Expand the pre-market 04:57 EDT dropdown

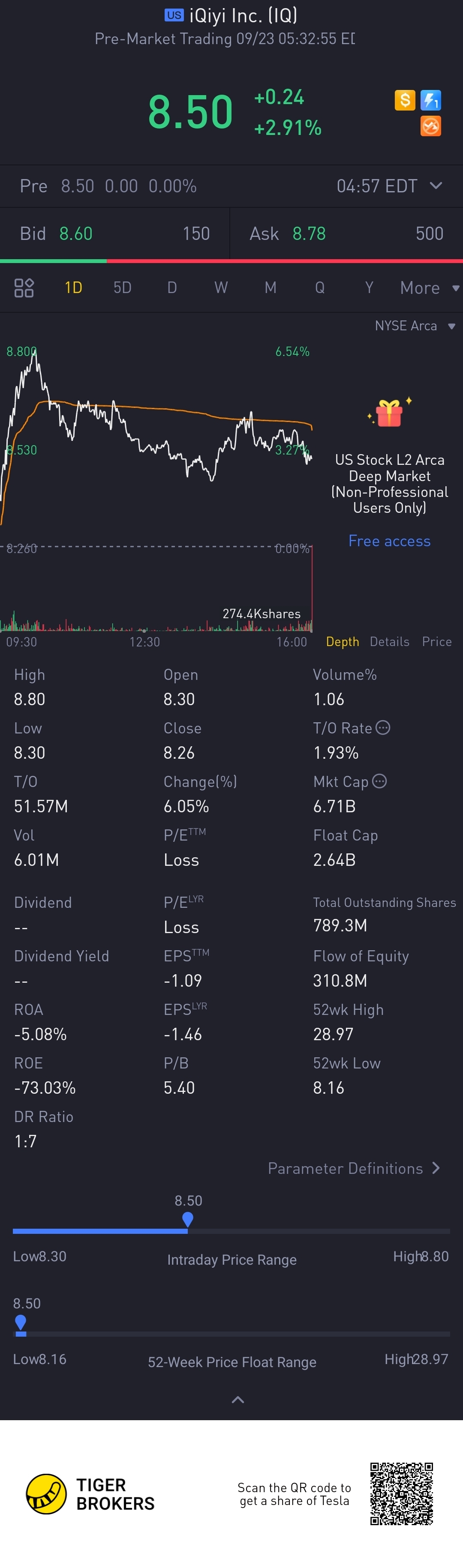[x=436, y=186]
